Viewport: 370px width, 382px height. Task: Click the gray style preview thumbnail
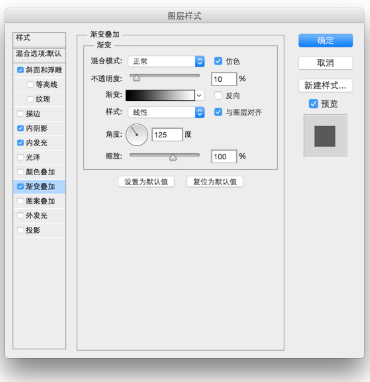(325, 136)
